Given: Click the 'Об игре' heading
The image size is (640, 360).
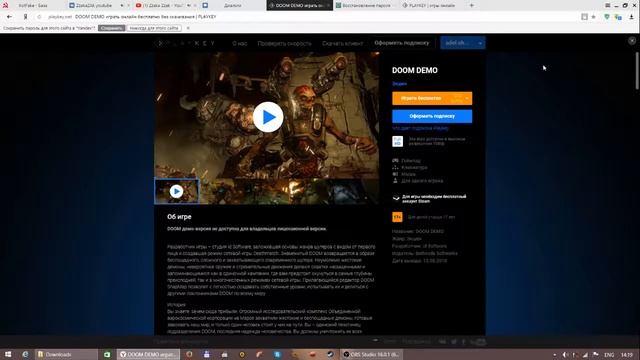Looking at the screenshot, I should click(179, 217).
